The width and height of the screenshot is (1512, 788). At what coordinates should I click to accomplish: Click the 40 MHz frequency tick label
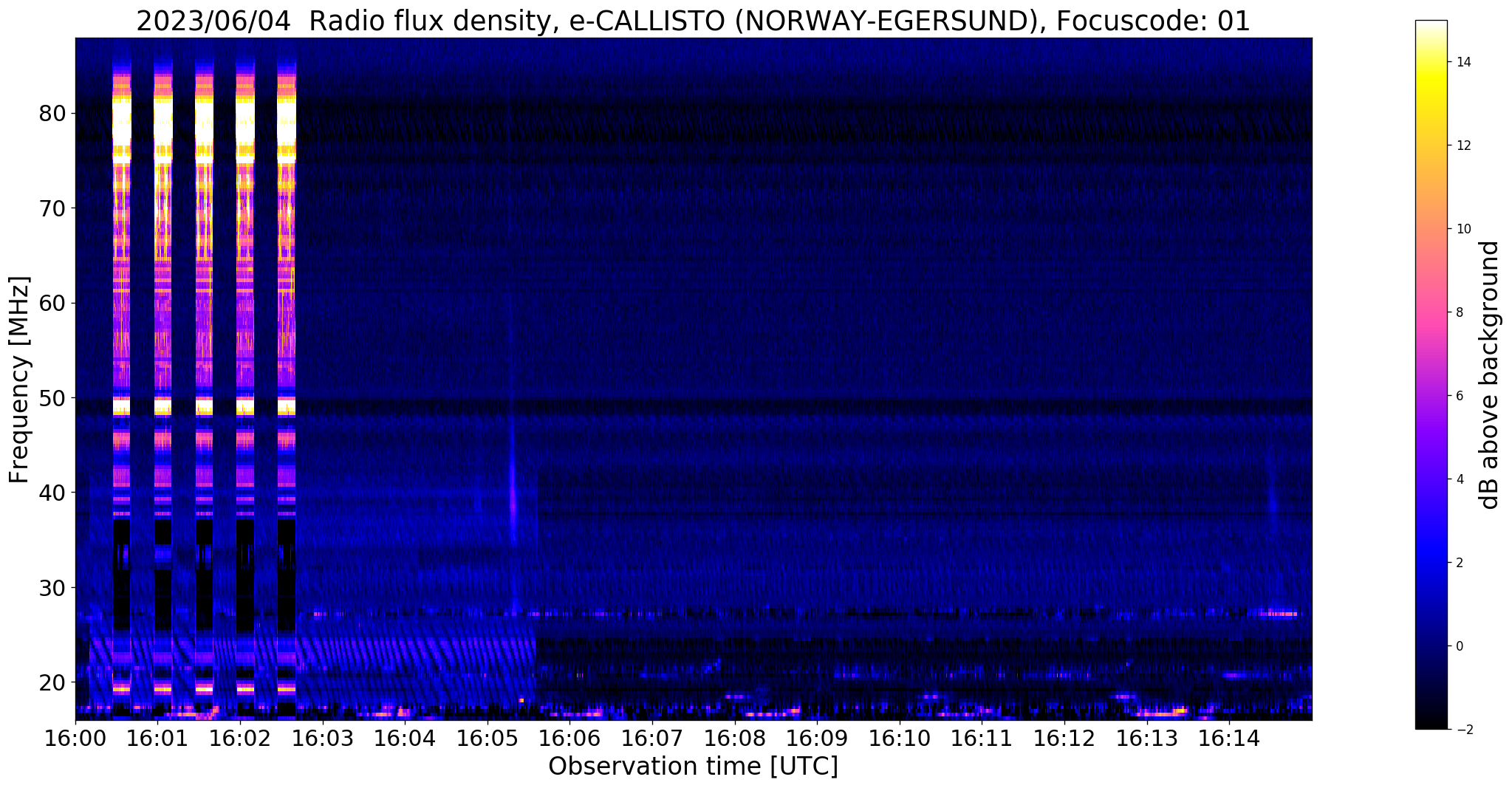pyautogui.click(x=52, y=493)
